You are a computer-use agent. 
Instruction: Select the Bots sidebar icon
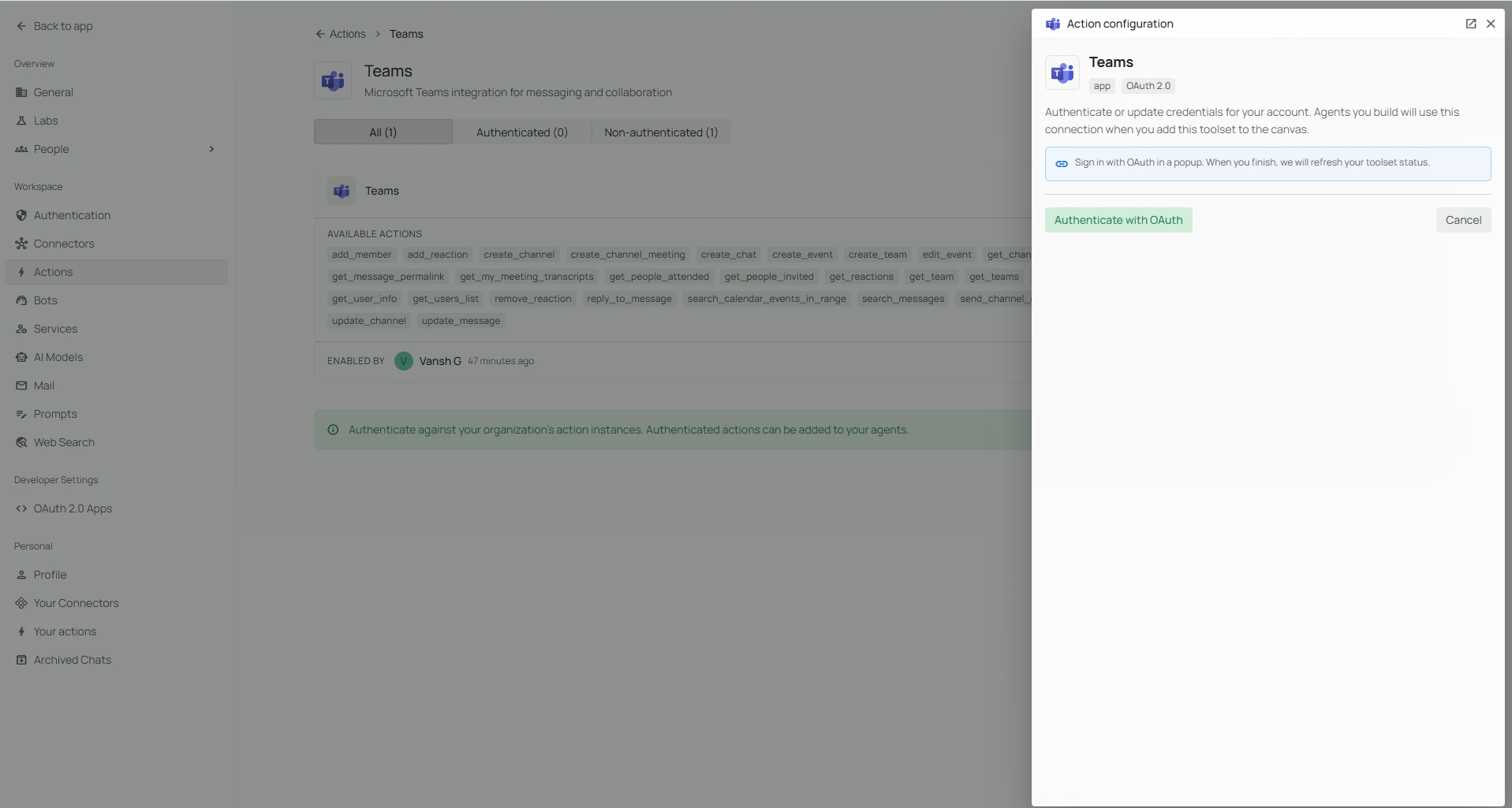point(21,300)
